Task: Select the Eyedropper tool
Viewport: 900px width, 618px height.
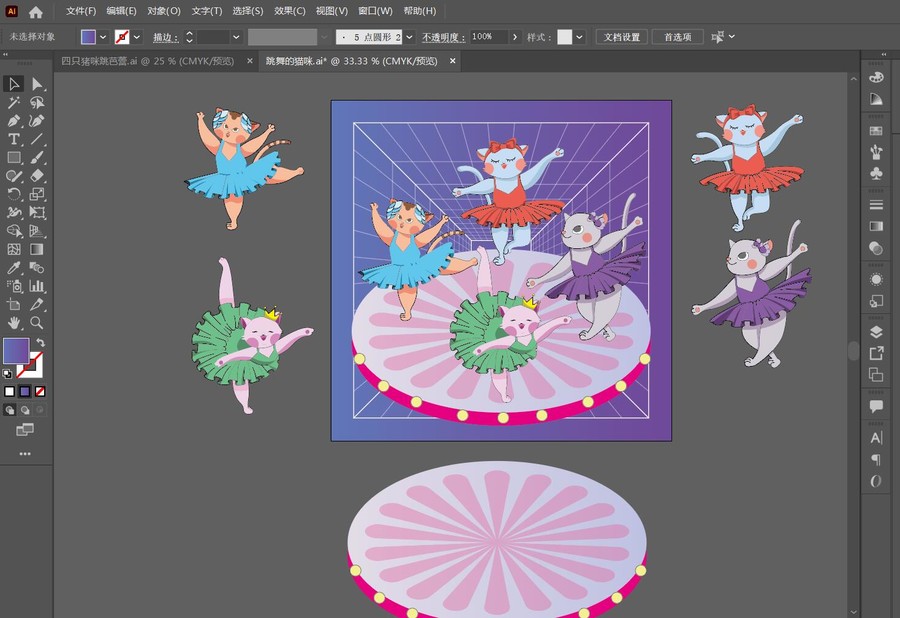Action: [x=14, y=268]
